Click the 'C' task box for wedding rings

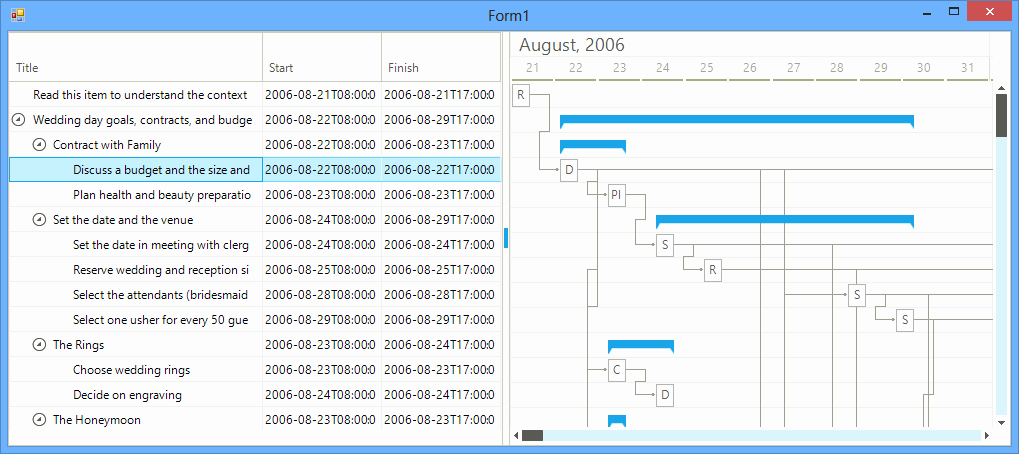(x=617, y=370)
